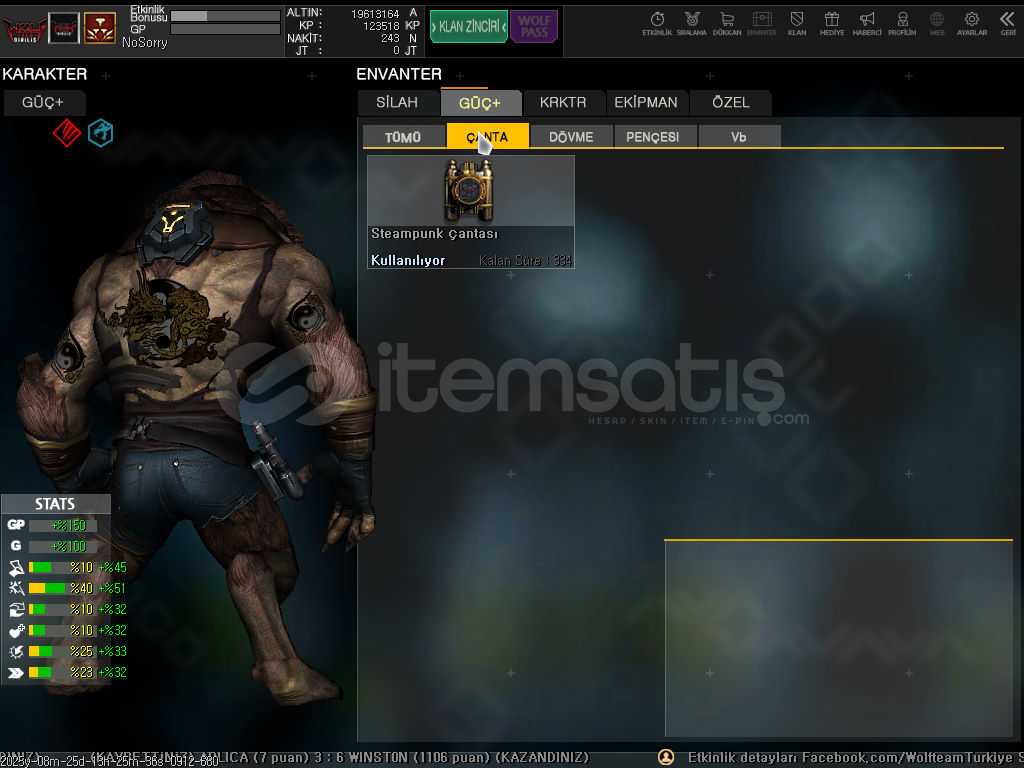Click the ALTIN value 19613164
The width and height of the screenshot is (1024, 768).
[x=375, y=14]
